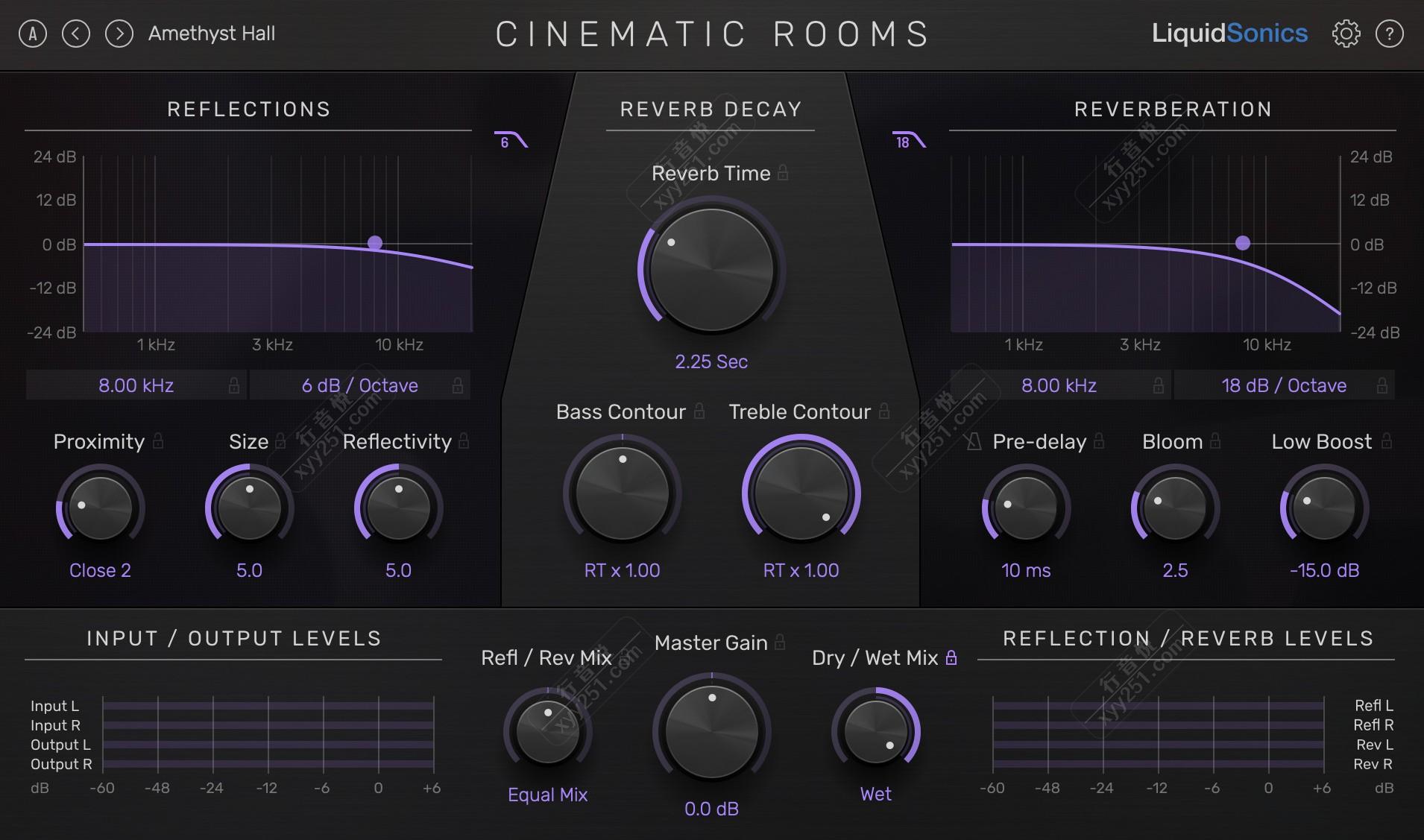Toggle the Bass Contour lock
This screenshot has height=840, width=1424.
(x=699, y=411)
